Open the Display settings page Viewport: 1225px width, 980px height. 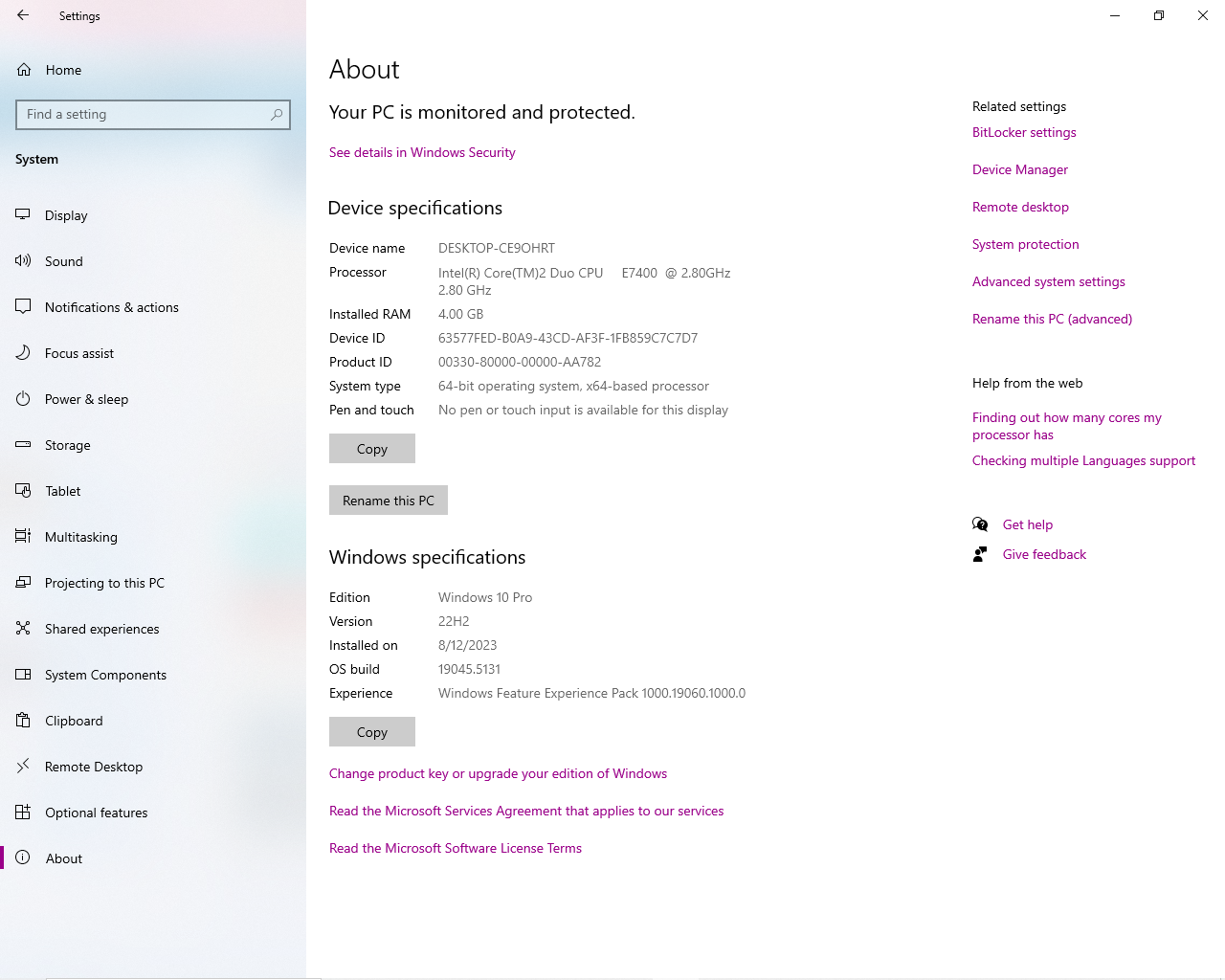tap(153, 215)
